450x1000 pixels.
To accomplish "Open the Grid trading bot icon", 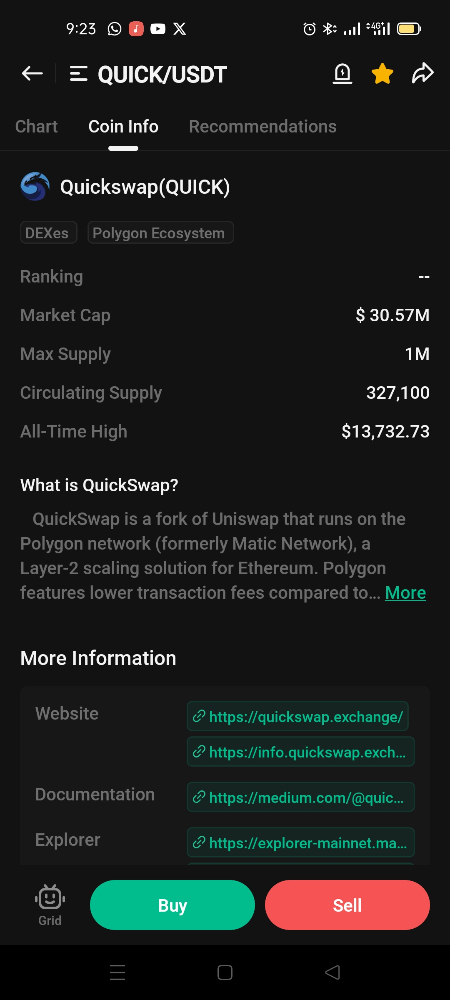I will pos(50,905).
